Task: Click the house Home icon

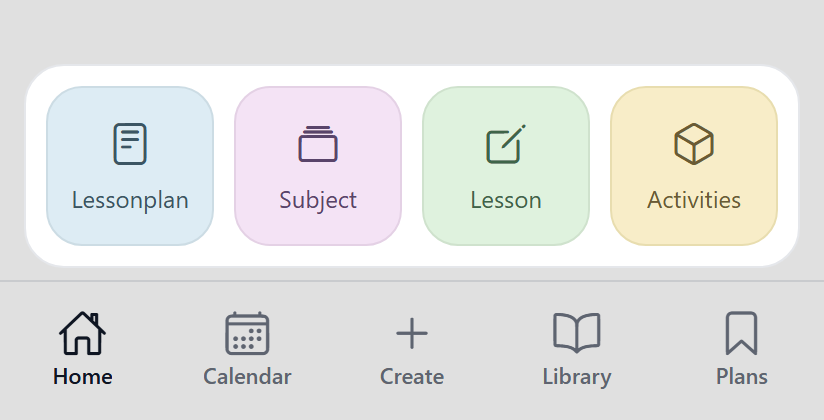Action: pos(83,333)
